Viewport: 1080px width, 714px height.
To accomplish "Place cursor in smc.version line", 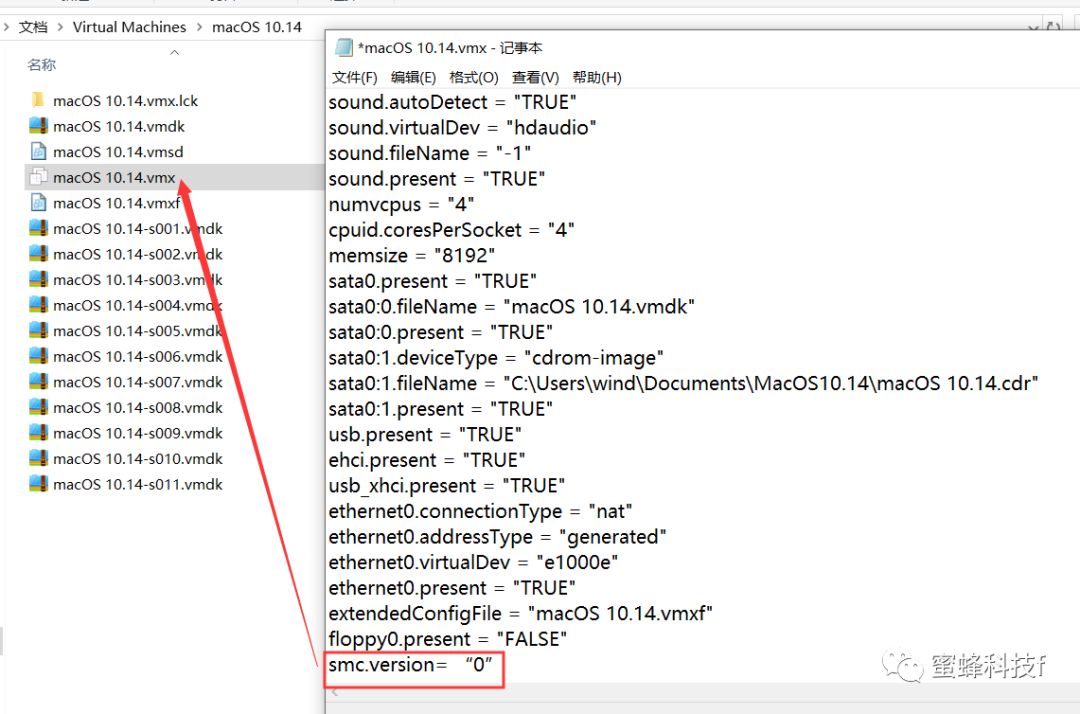I will 411,664.
